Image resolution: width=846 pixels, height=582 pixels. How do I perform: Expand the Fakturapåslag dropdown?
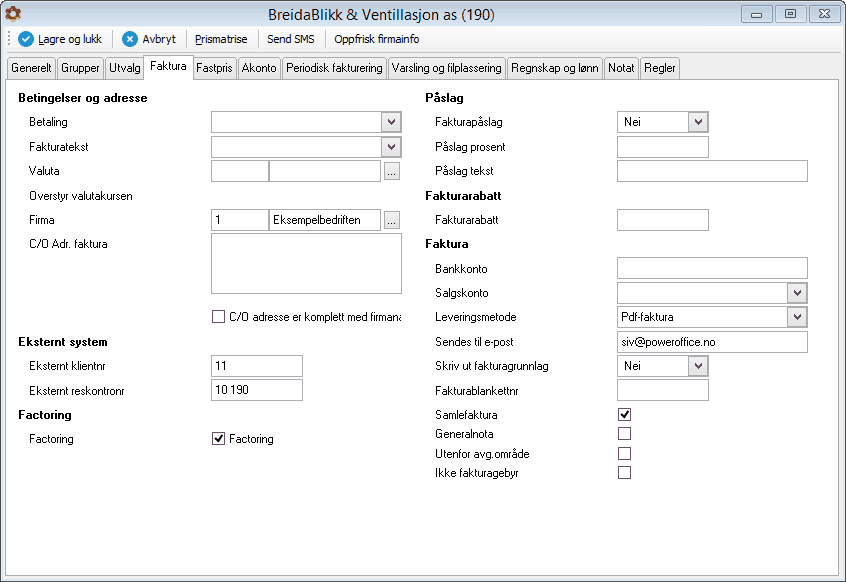coord(698,122)
